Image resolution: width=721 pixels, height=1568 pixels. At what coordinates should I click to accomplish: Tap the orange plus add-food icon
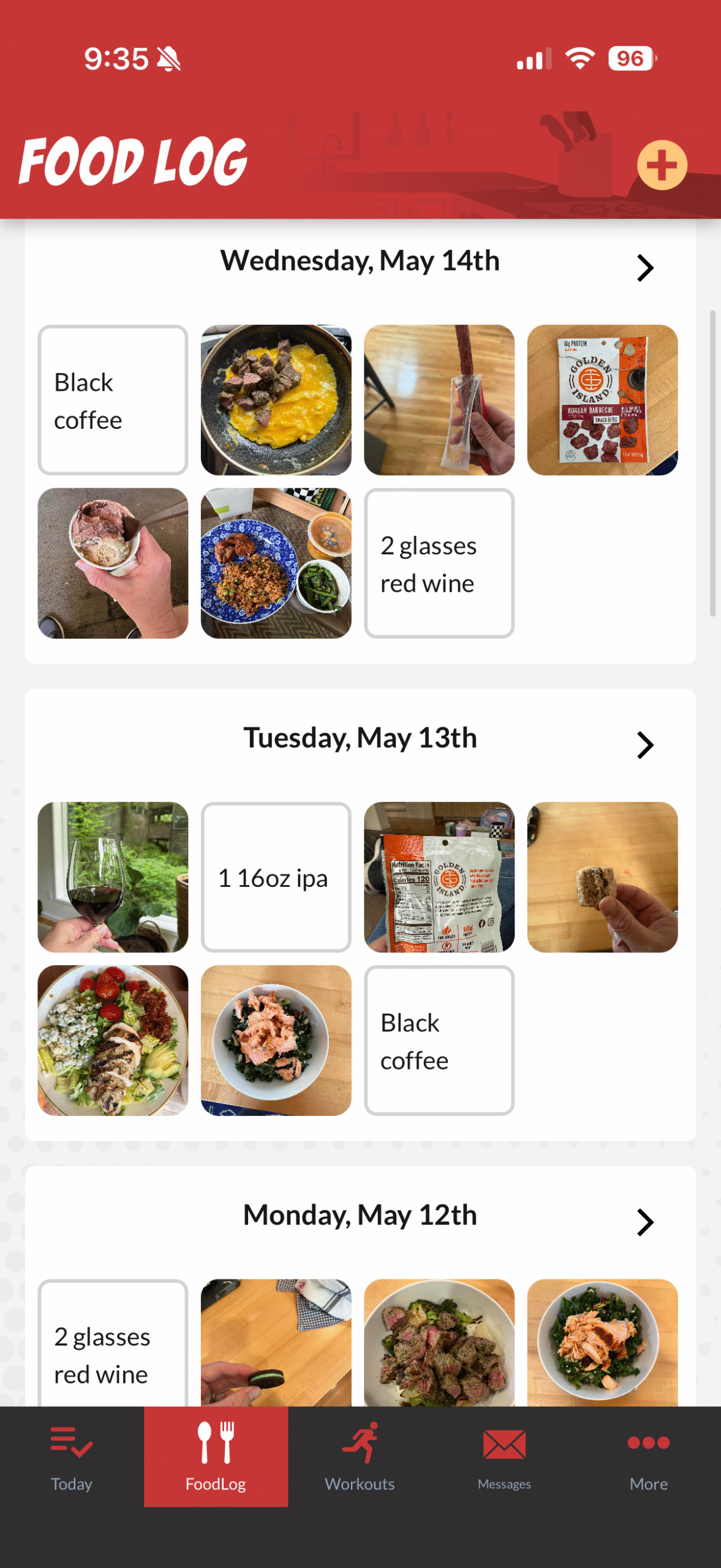coord(662,165)
